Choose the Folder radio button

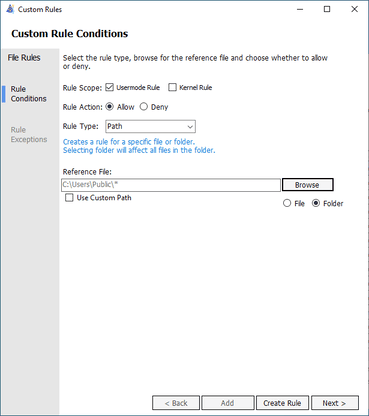point(316,203)
